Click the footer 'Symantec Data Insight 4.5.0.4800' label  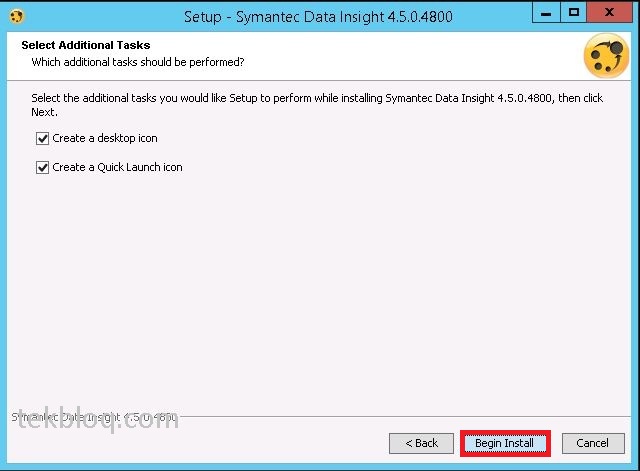pyautogui.click(x=94, y=417)
